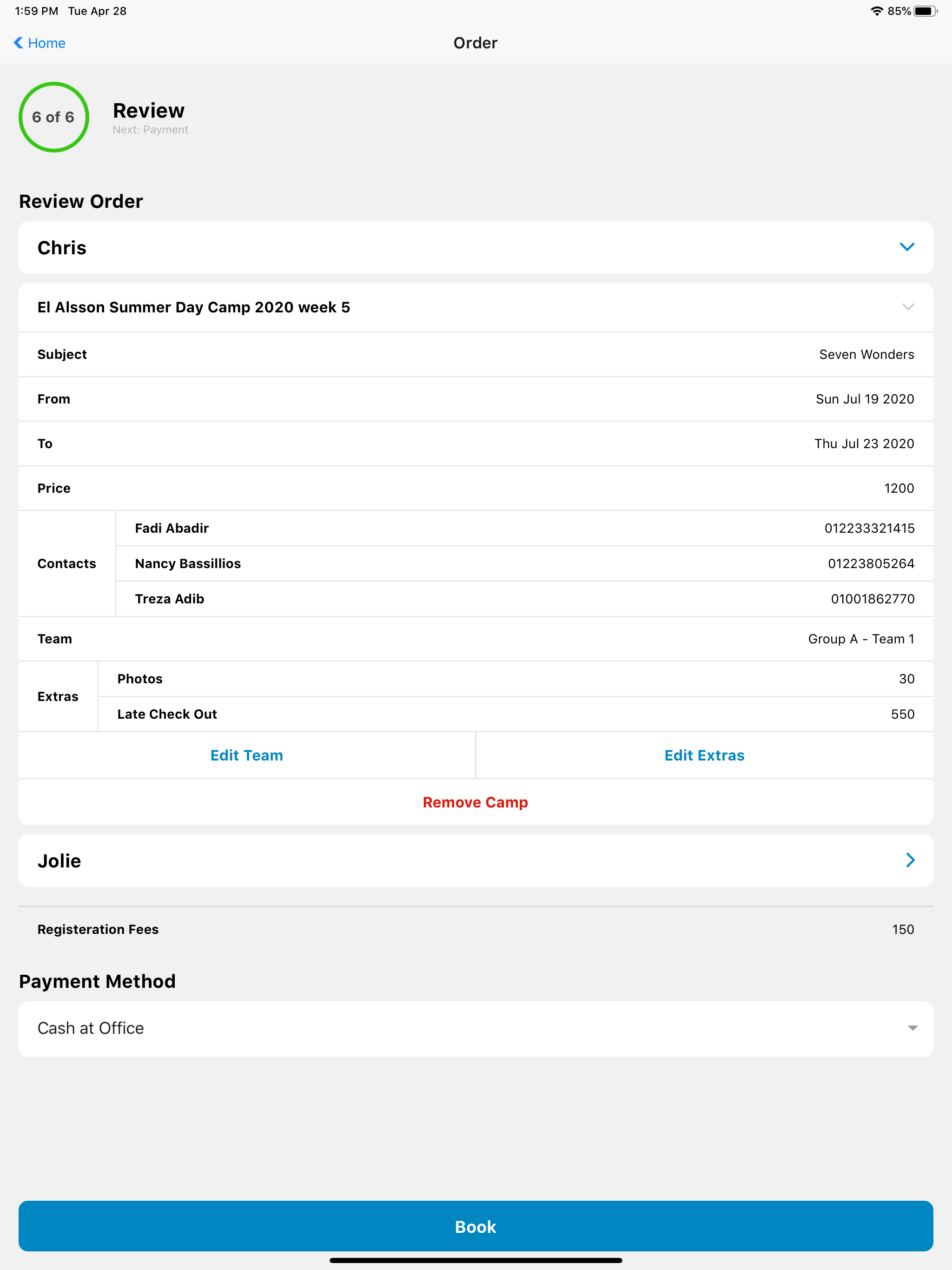Remove Camp from the order
This screenshot has height=1270, width=952.
(x=476, y=802)
